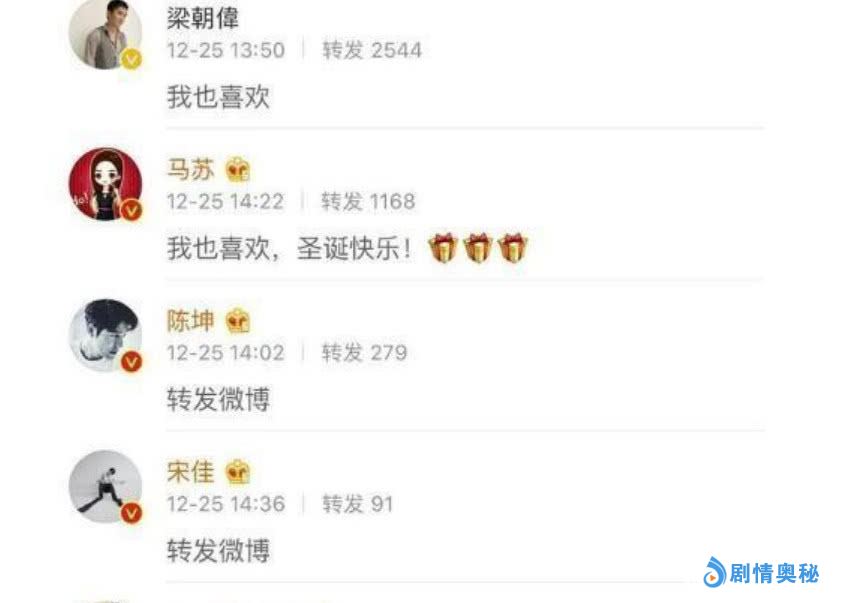Click the crown badge next to 马苏

[237, 170]
